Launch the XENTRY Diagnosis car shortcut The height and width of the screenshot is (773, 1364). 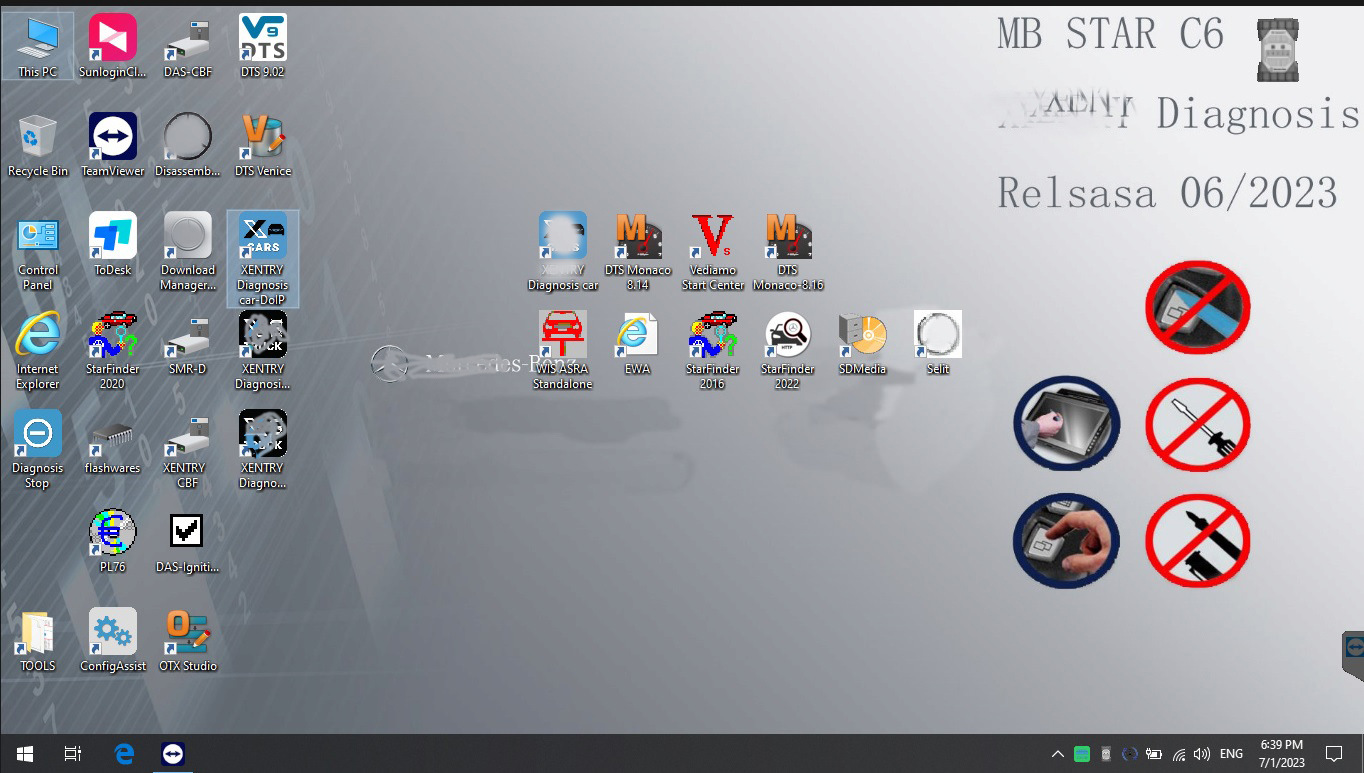click(562, 252)
